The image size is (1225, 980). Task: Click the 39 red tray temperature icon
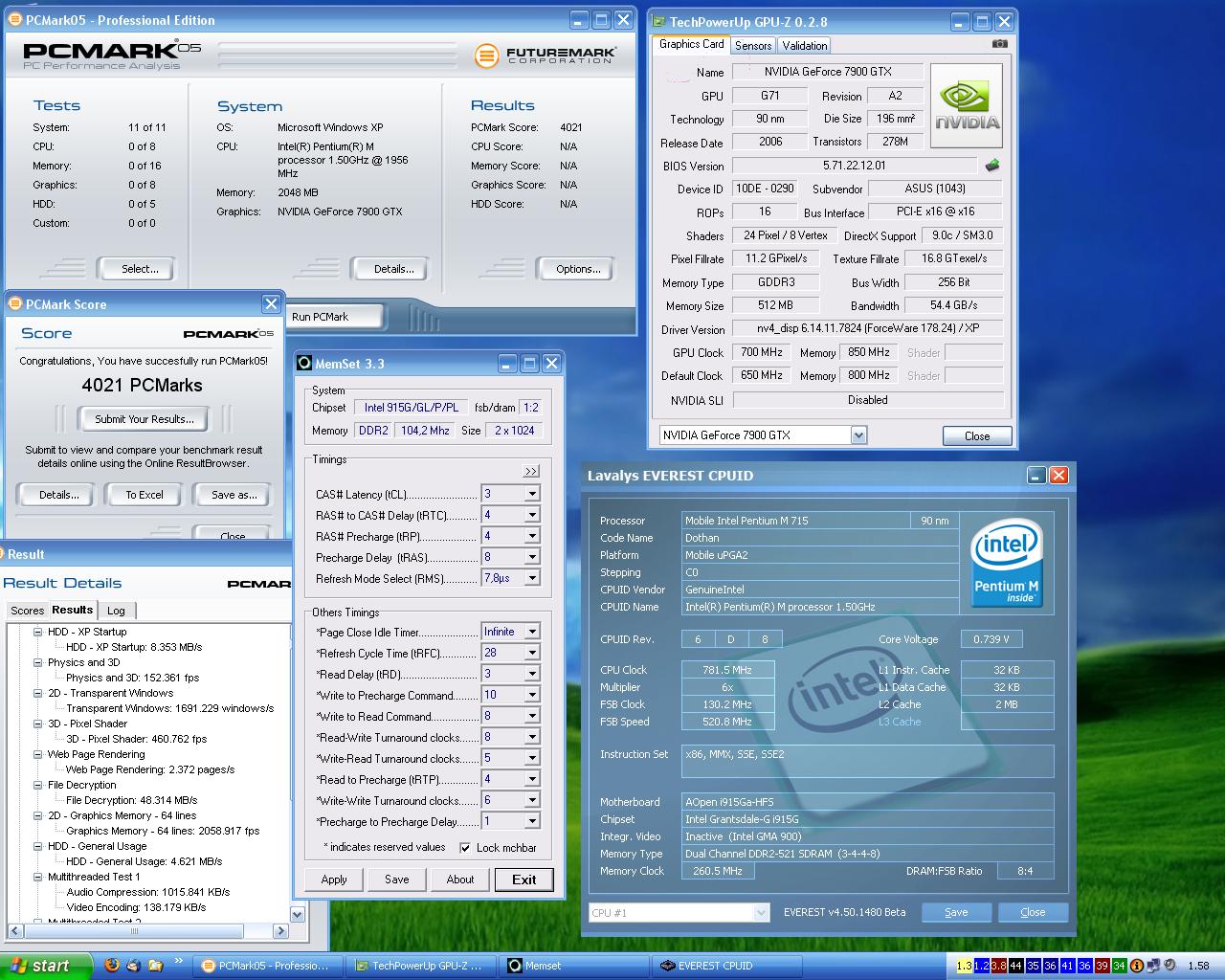click(1102, 966)
